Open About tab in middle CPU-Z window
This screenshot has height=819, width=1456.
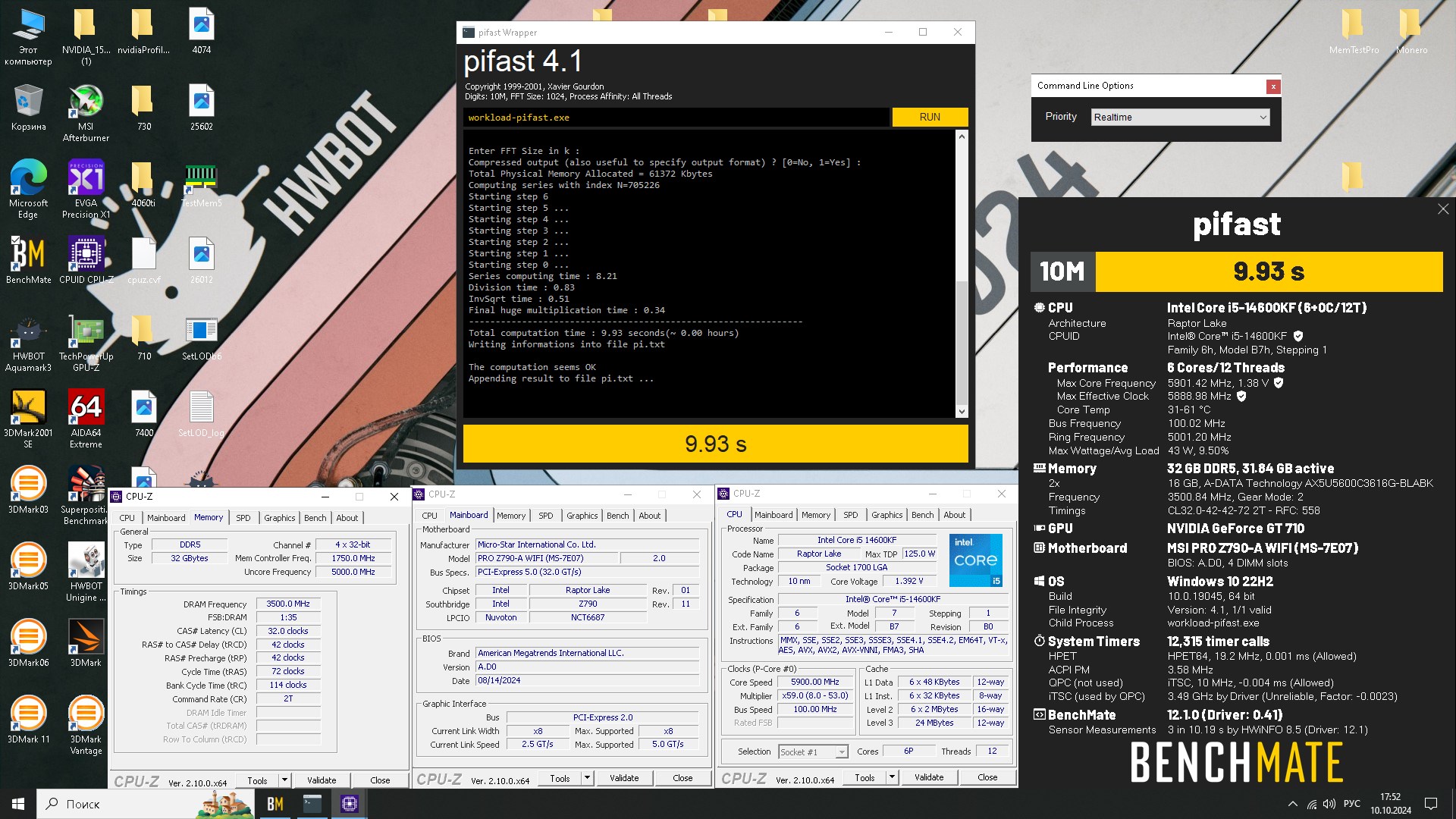(649, 516)
